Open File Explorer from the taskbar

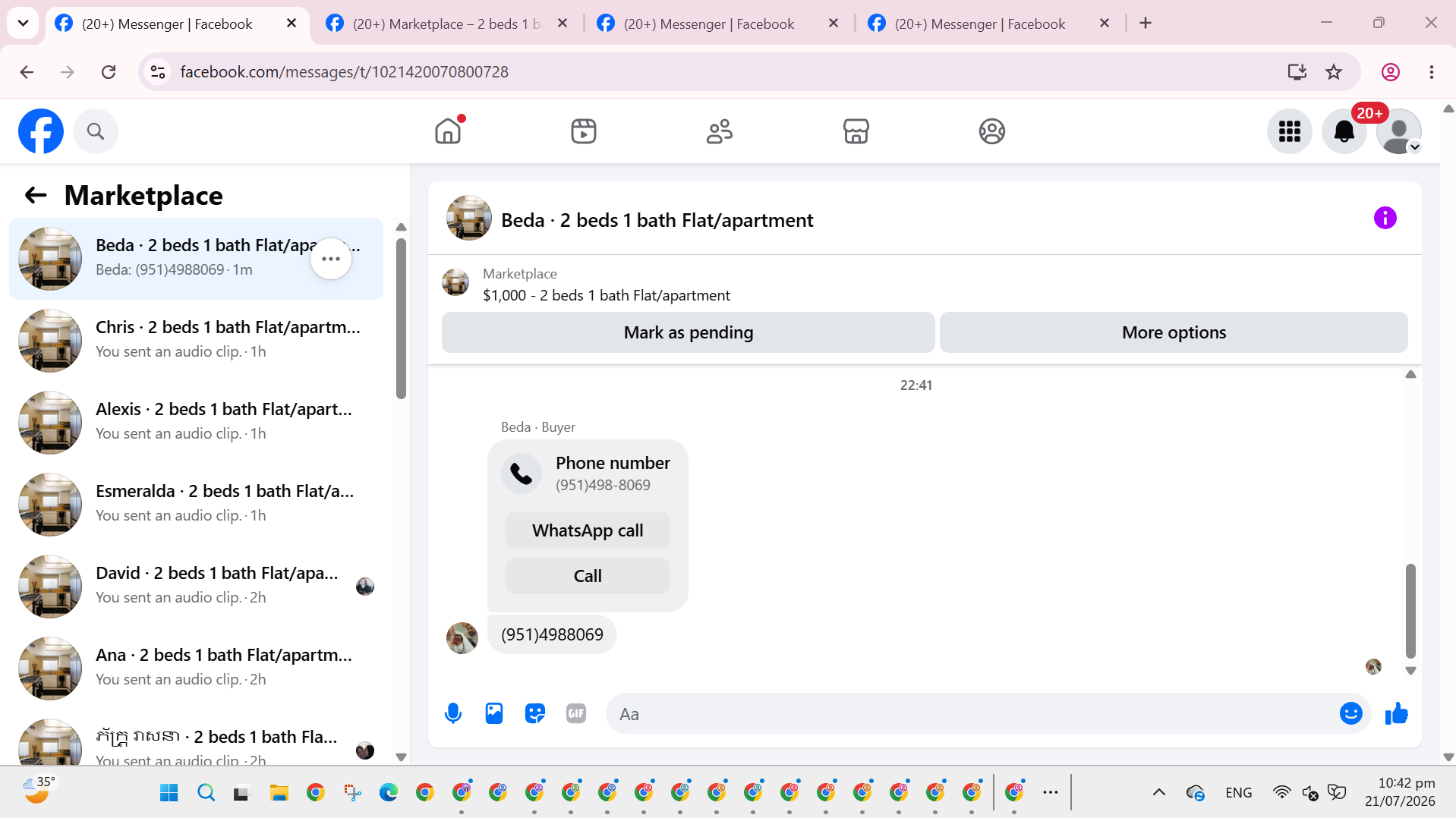tap(279, 793)
